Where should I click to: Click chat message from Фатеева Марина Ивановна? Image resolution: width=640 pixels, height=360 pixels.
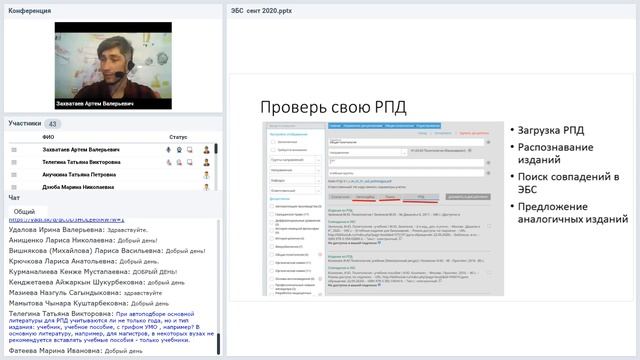(x=76, y=351)
